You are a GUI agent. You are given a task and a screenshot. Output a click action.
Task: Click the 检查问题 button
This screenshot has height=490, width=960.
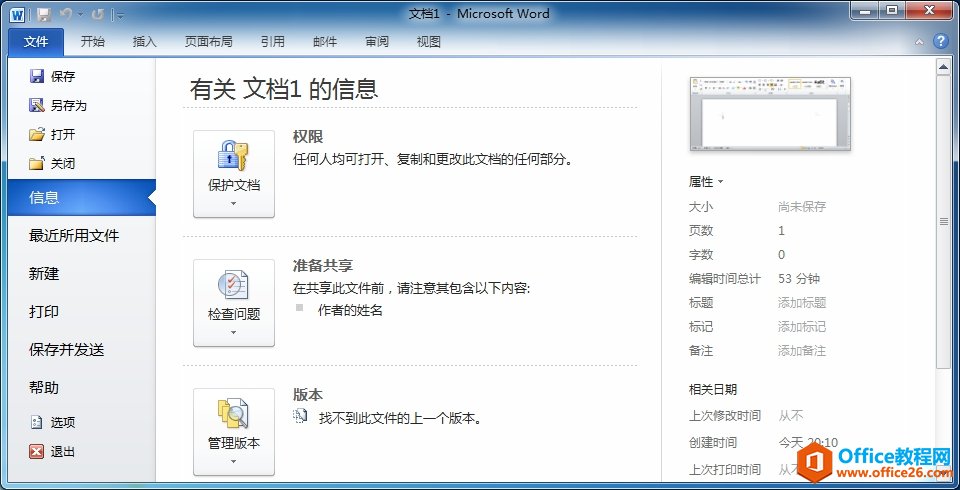[x=234, y=303]
